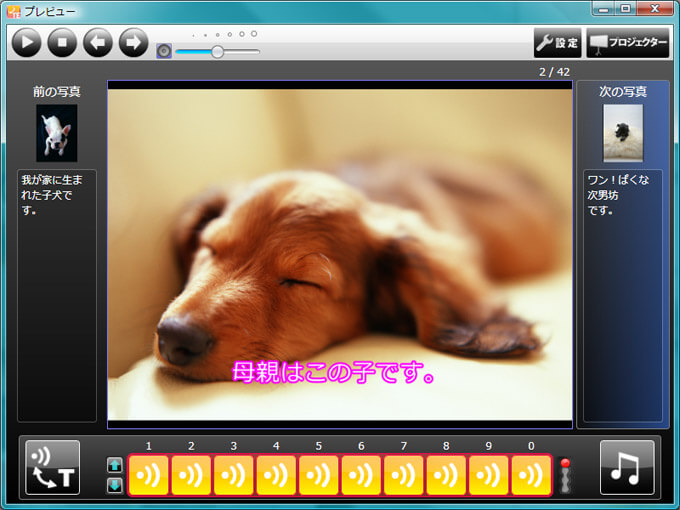The width and height of the screenshot is (680, 510).
Task: Select the next photo thumbnail
Action: 623,133
